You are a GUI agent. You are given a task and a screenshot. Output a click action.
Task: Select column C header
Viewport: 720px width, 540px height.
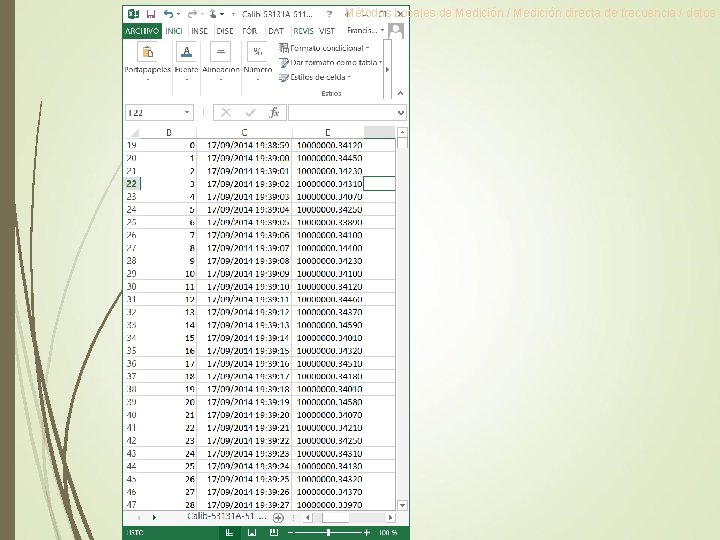point(244,132)
